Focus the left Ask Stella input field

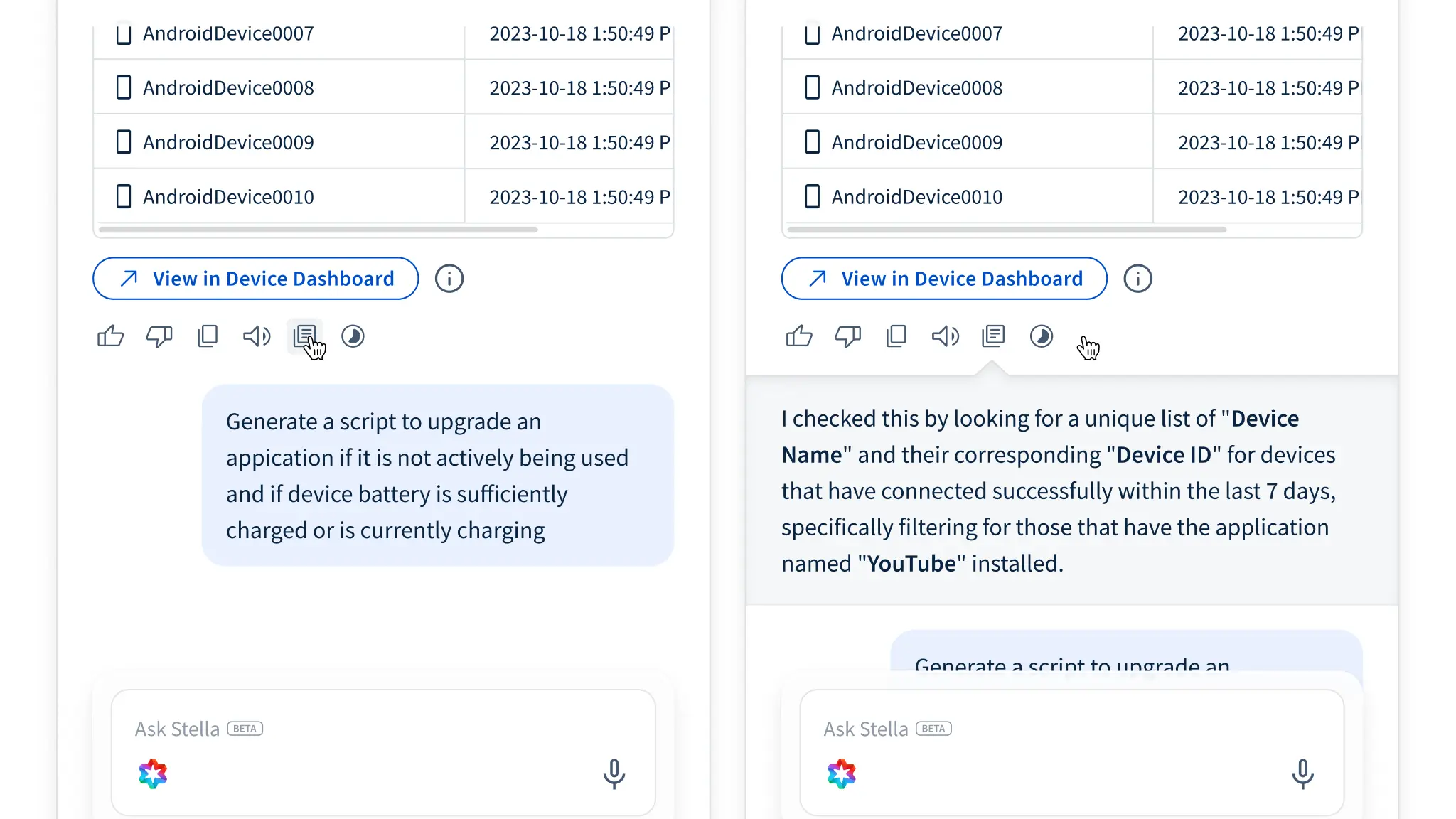coord(383,752)
